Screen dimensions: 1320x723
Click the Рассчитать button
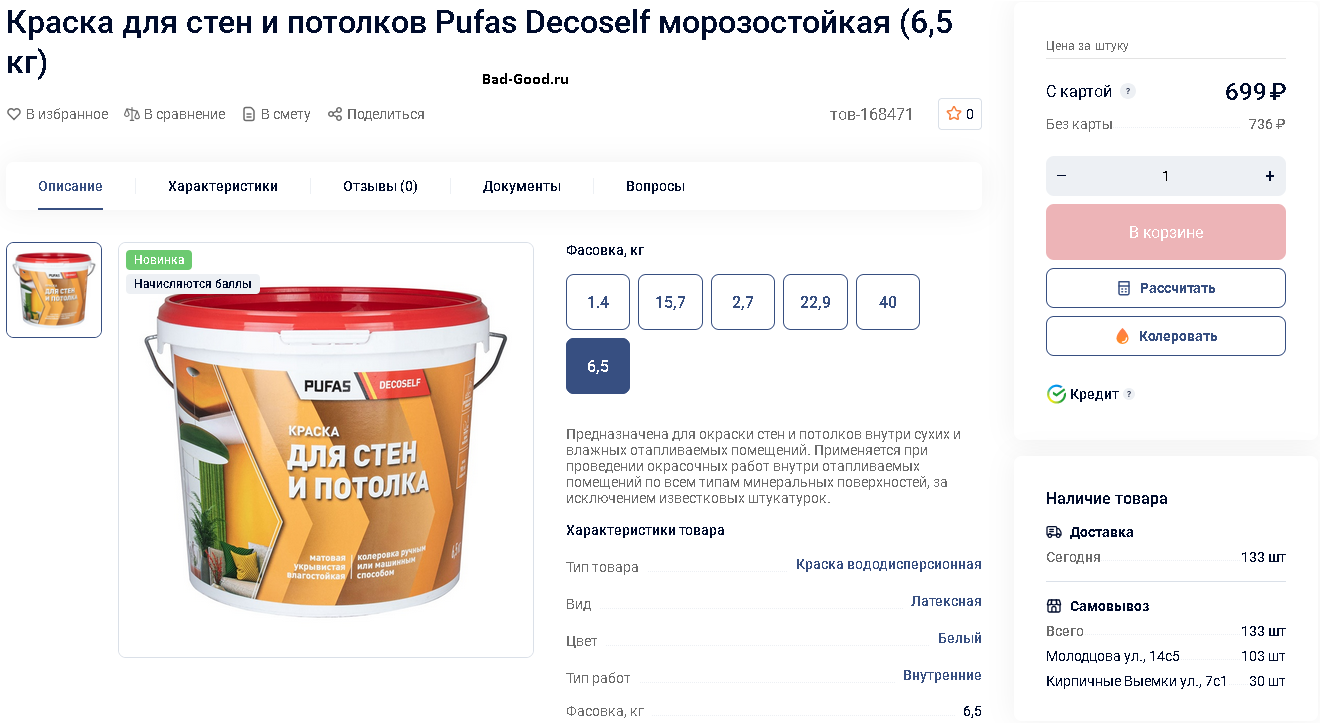[x=1166, y=288]
